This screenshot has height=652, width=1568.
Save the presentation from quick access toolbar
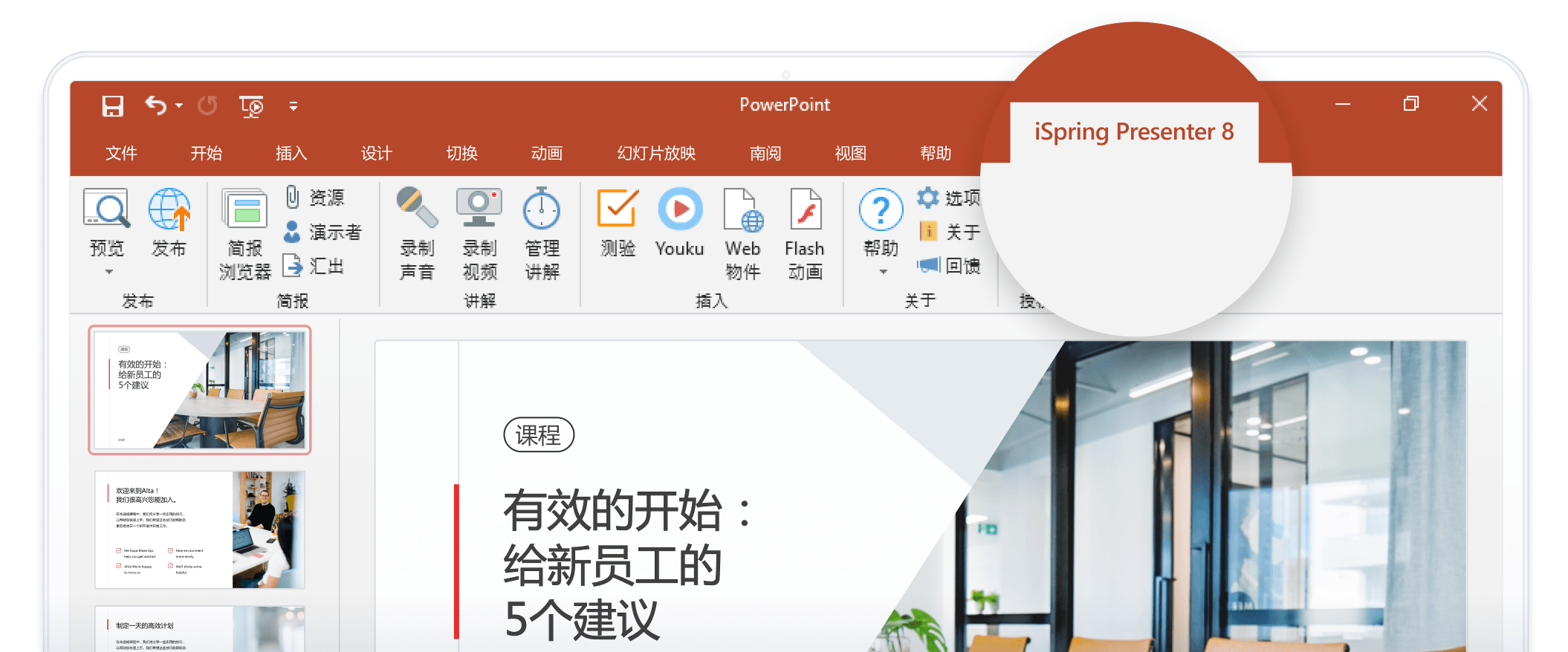pos(112,106)
